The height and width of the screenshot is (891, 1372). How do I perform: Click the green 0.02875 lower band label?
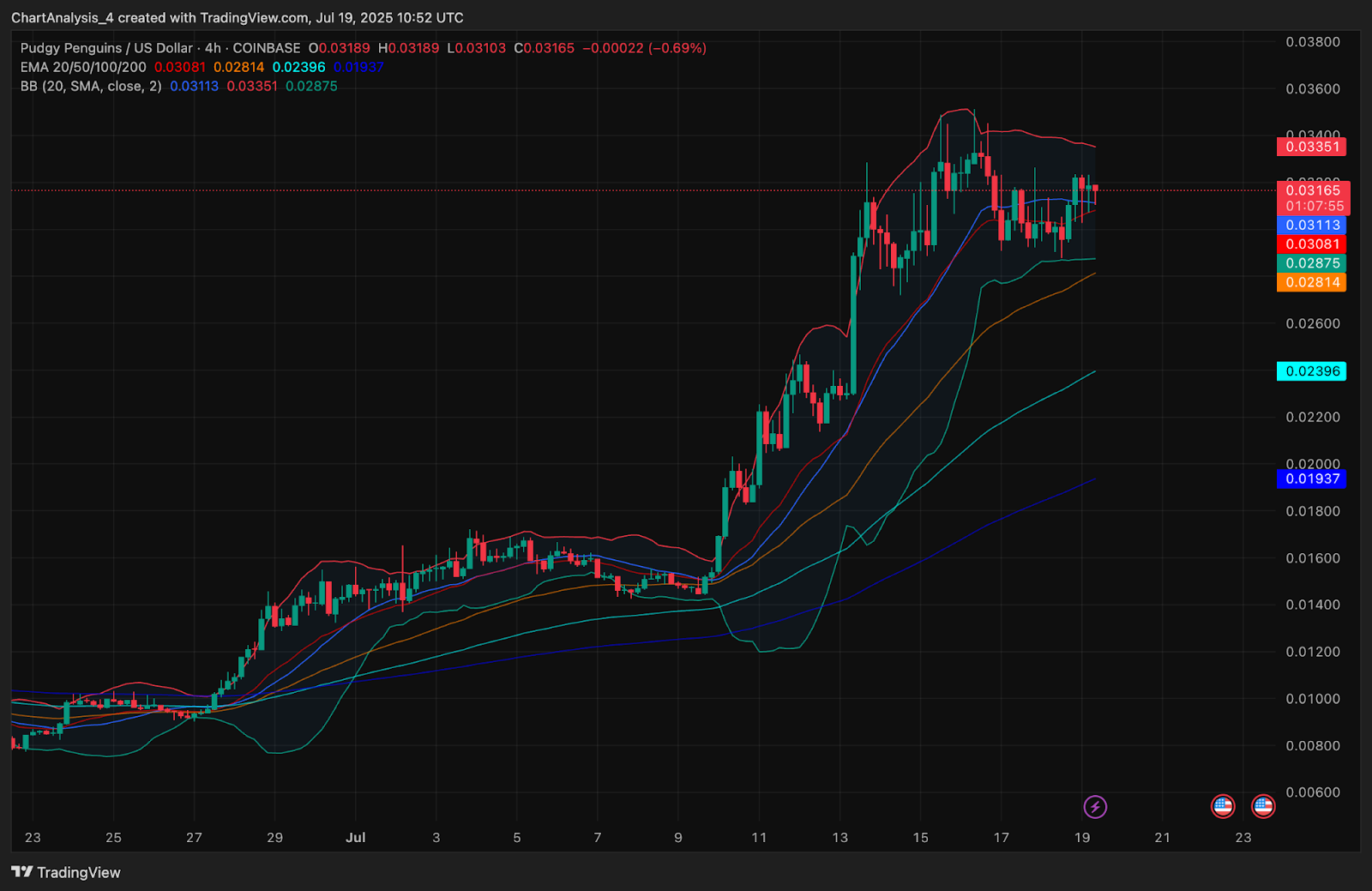(x=1311, y=263)
